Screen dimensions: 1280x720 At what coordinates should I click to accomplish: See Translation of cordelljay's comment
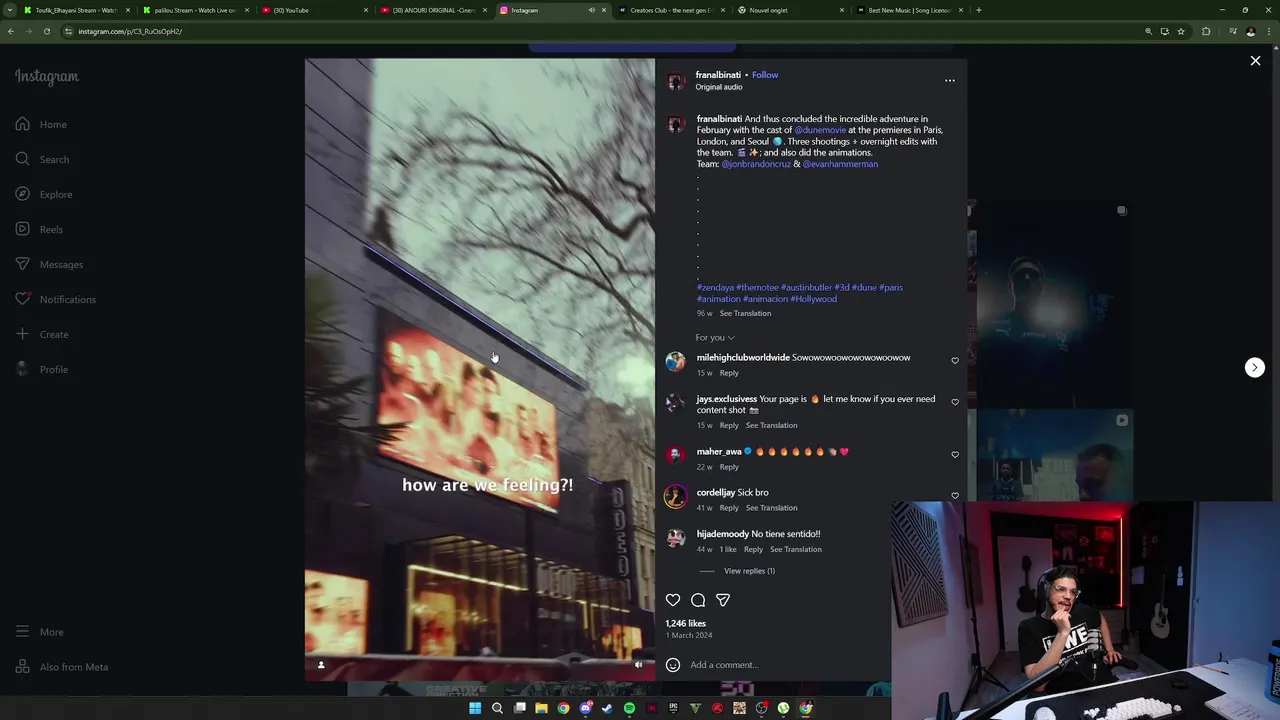tap(771, 508)
